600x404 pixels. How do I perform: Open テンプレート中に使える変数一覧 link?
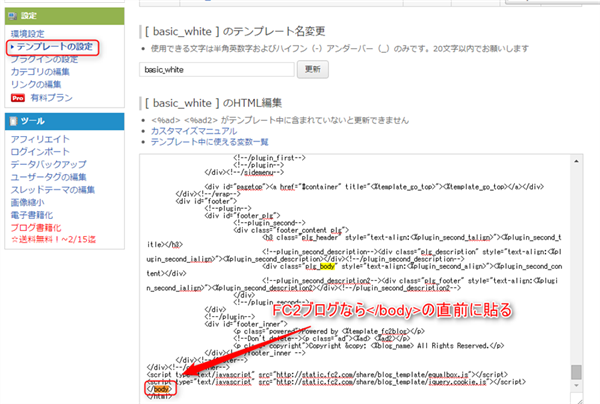210,142
